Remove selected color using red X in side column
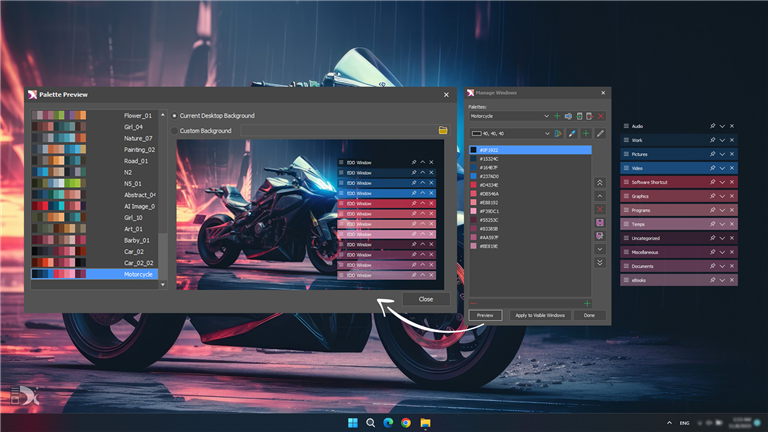 pyautogui.click(x=600, y=209)
